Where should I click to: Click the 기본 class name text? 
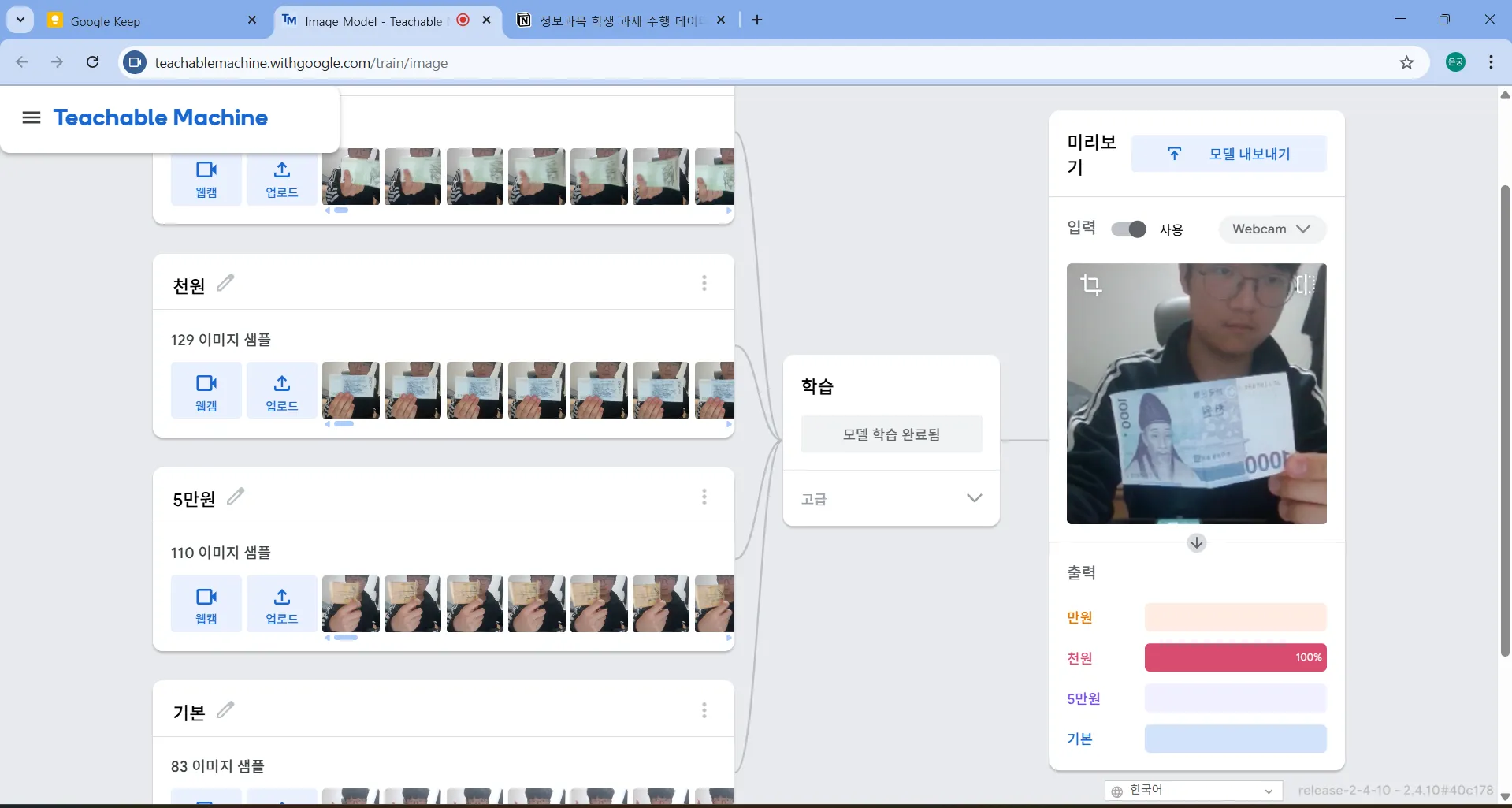189,713
